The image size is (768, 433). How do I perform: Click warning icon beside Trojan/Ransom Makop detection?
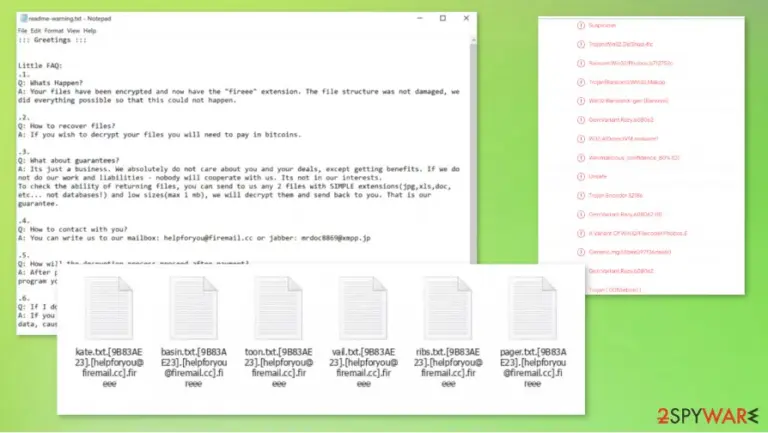point(581,82)
